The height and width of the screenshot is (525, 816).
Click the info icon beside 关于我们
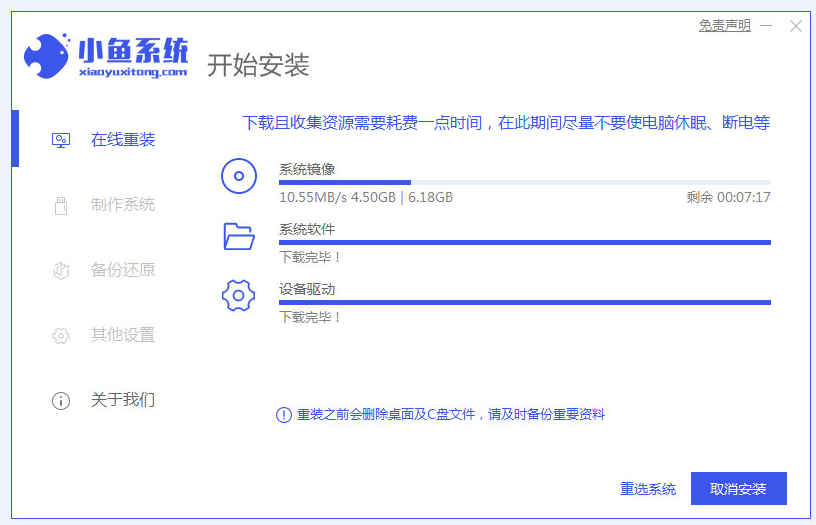tap(60, 400)
